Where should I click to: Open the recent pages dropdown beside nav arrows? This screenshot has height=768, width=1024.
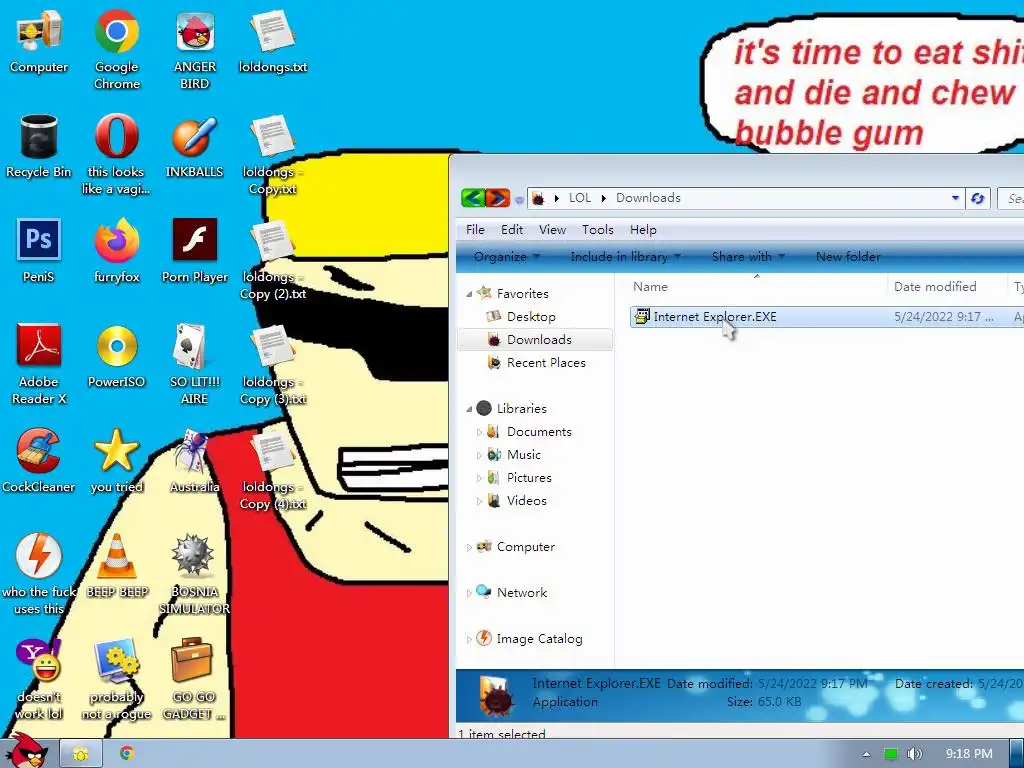[x=519, y=199]
